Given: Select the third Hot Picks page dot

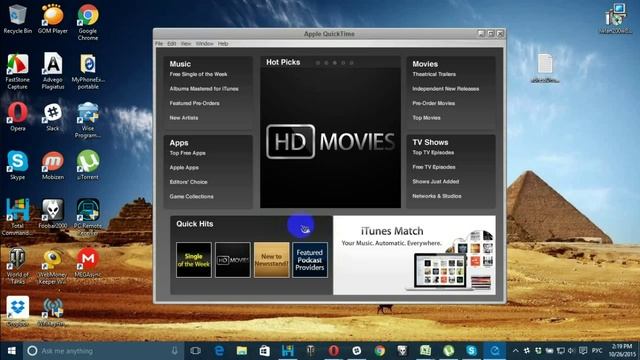Looking at the screenshot, I should pyautogui.click(x=335, y=63).
